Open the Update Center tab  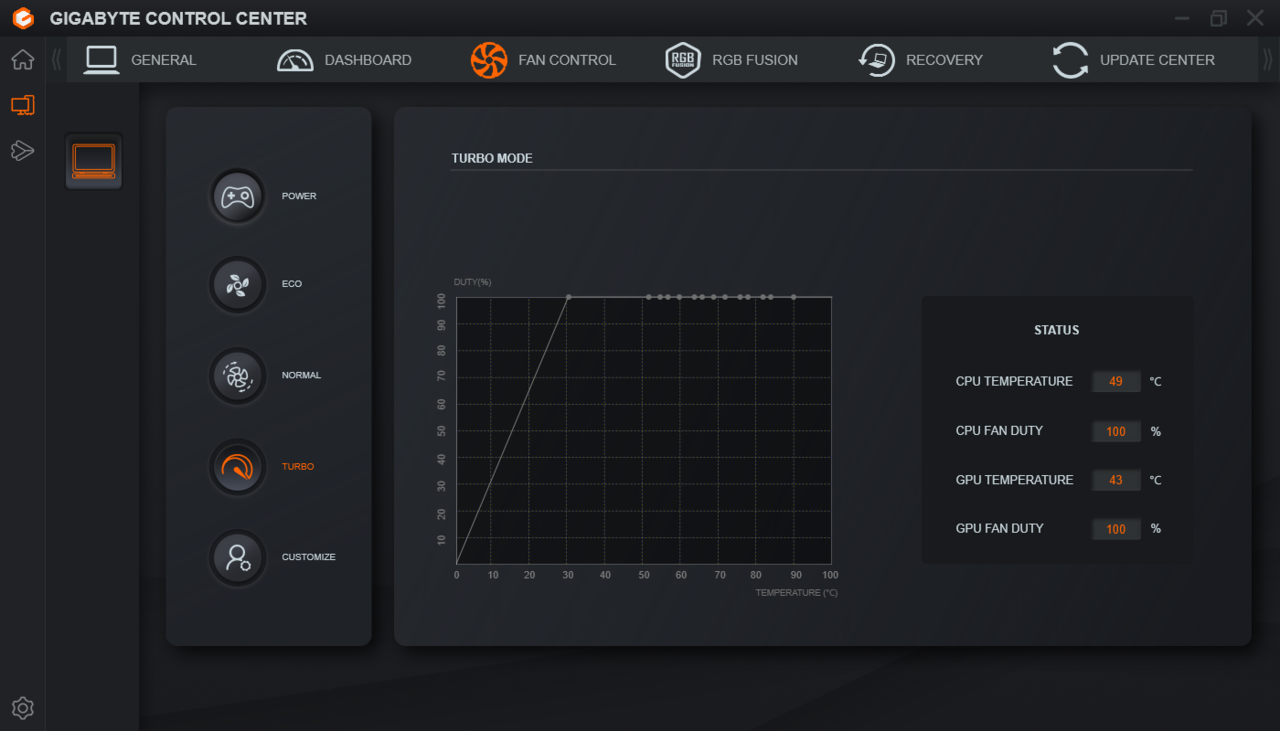[1134, 60]
